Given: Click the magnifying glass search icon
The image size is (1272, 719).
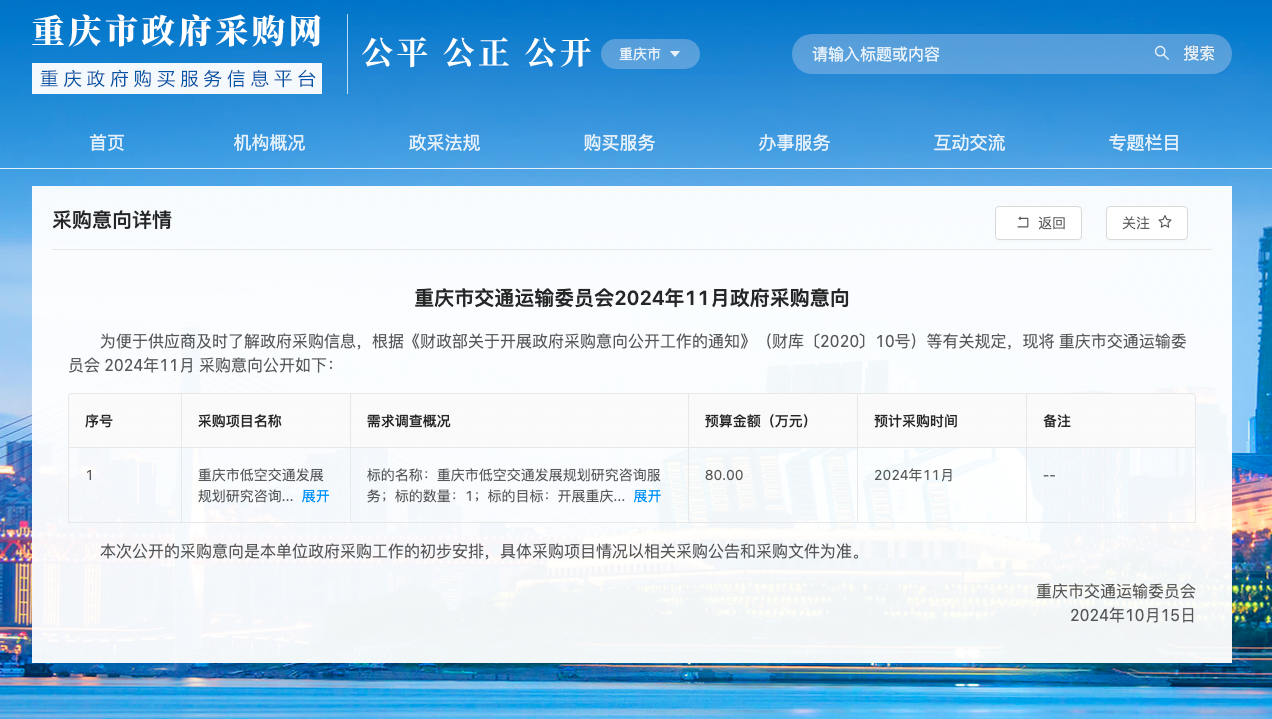Looking at the screenshot, I should pyautogui.click(x=1161, y=53).
